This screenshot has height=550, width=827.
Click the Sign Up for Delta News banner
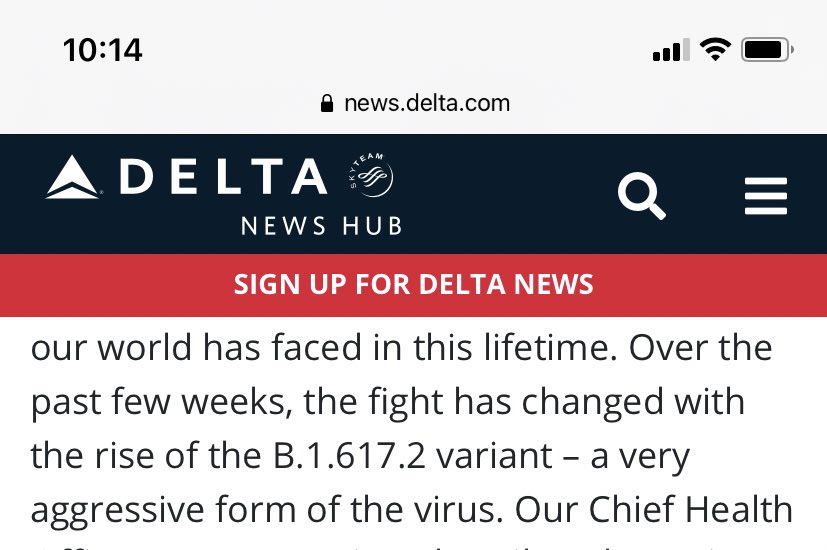413,284
